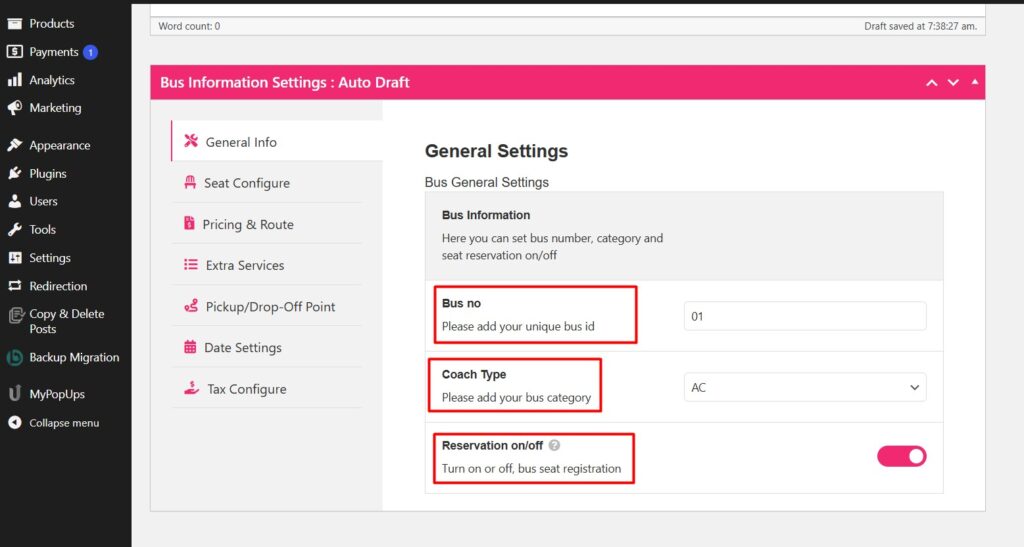Click the General Settings heading

click(496, 151)
